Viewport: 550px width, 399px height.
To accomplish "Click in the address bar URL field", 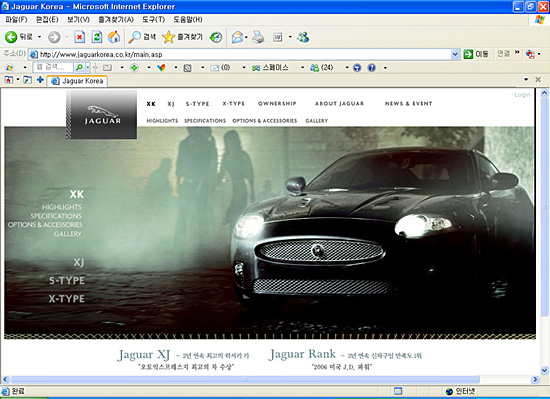I will (240, 54).
